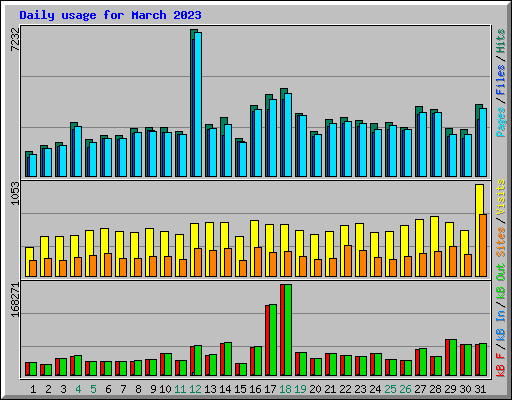The height and width of the screenshot is (400, 512).
Task: Click the 'kB F / kB In / kB Out' legend
Action: [x=501, y=320]
